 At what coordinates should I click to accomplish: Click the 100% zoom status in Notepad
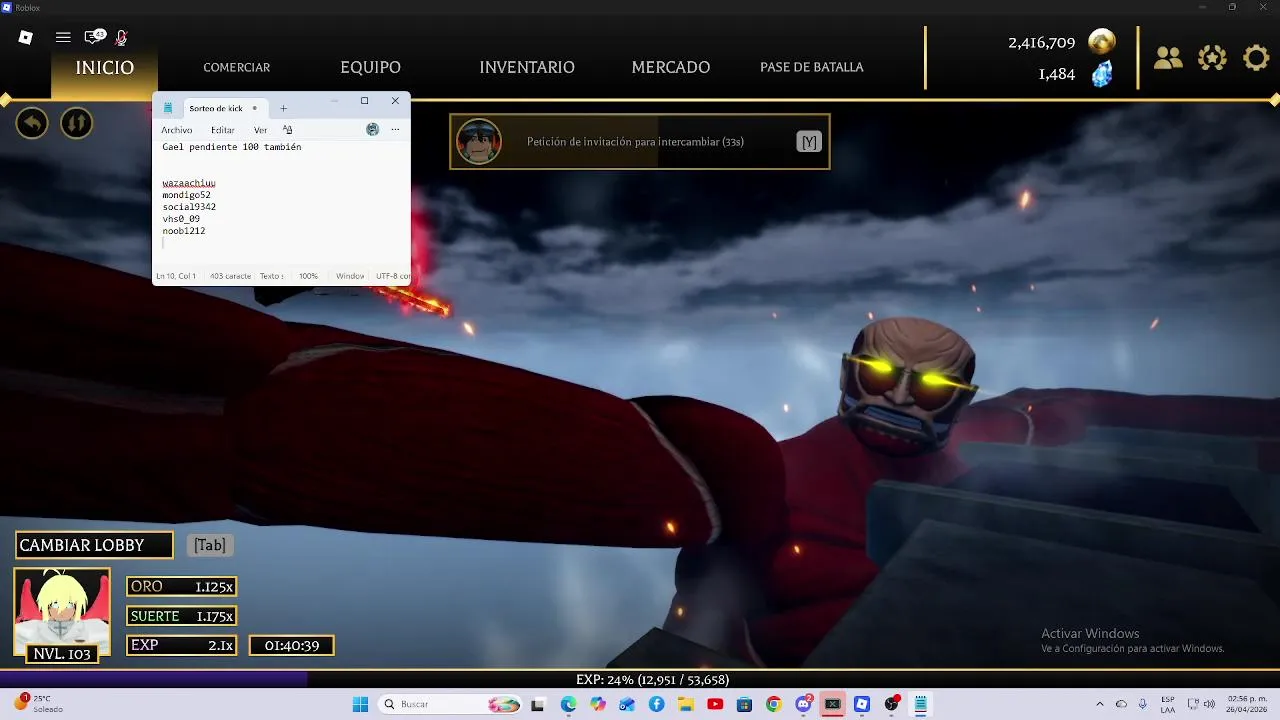point(308,276)
